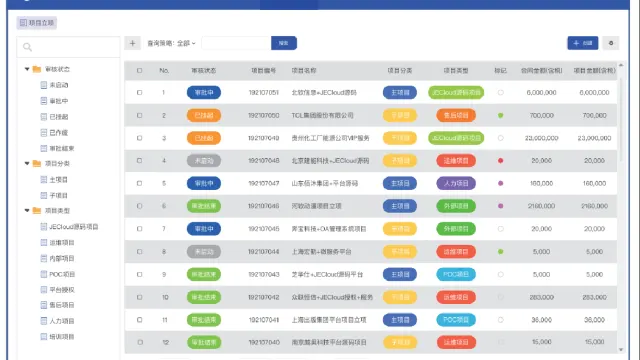Viewport: 640px width, 360px height.
Task: Click the 项目名称 column header
Action: point(304,71)
